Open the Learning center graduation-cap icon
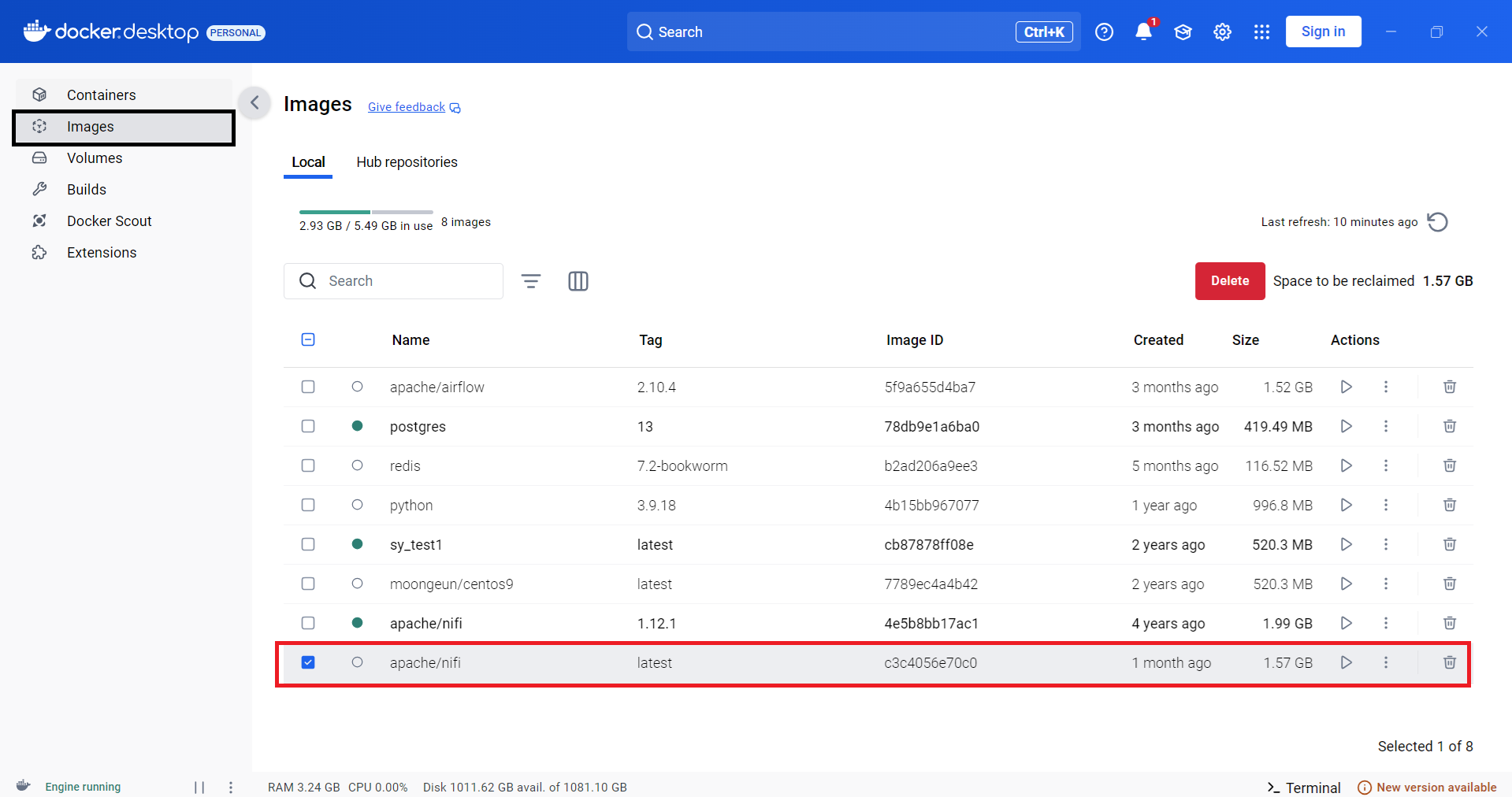 pos(1183,32)
